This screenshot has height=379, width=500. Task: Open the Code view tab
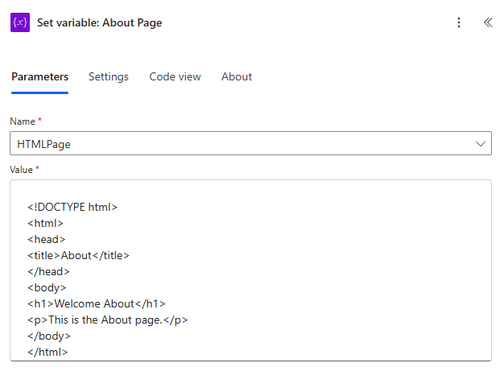(x=175, y=77)
